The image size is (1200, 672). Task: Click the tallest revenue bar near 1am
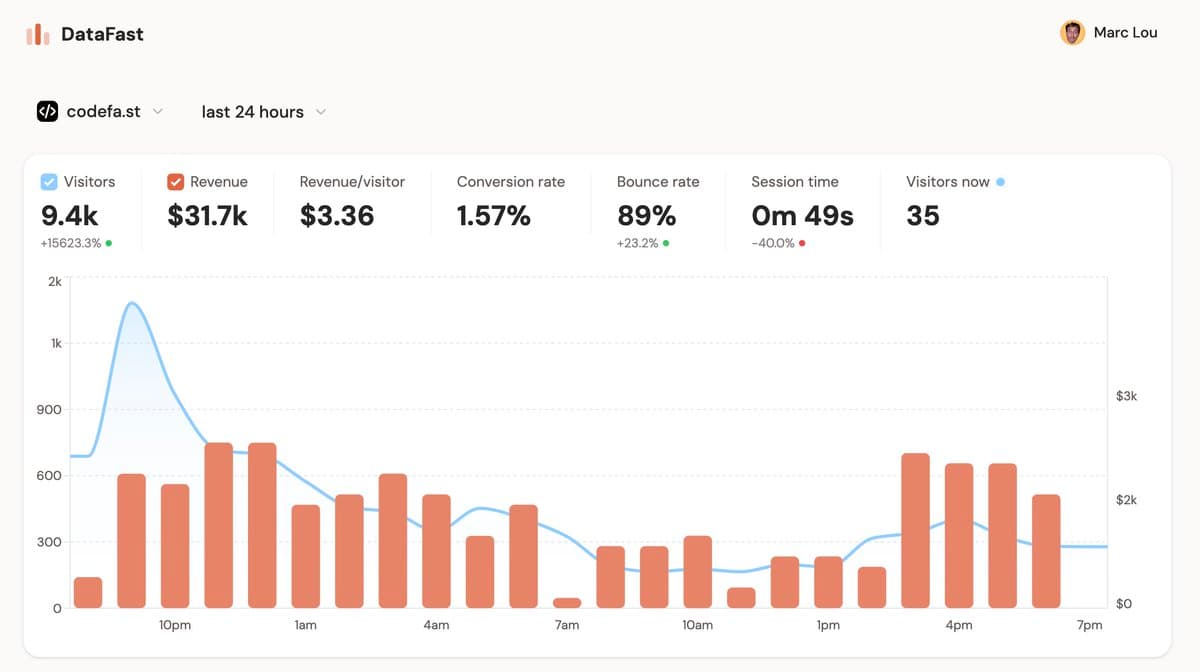coord(262,525)
